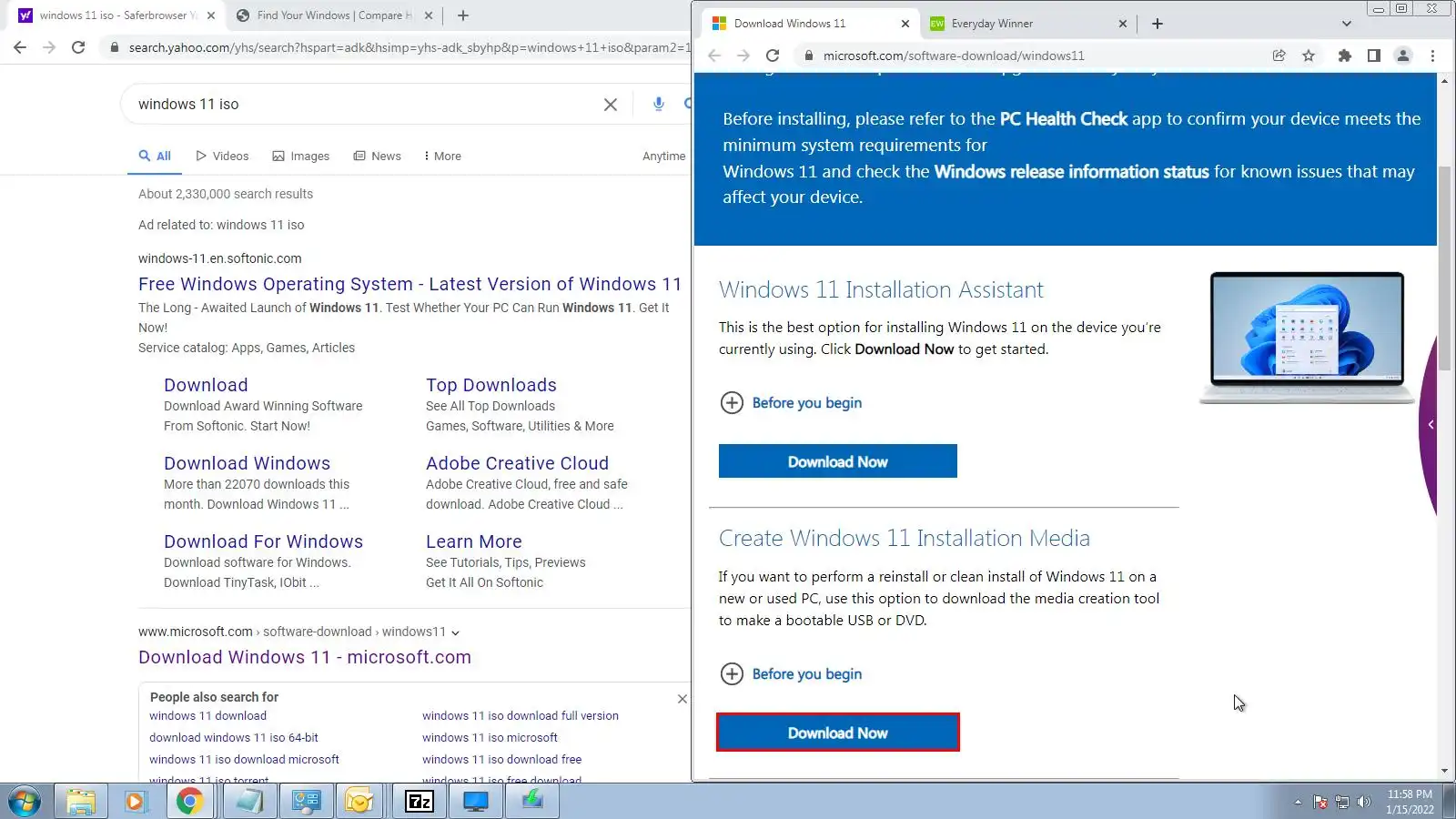
Task: Switch to the 'Find Your Windows' tab
Action: point(334,15)
